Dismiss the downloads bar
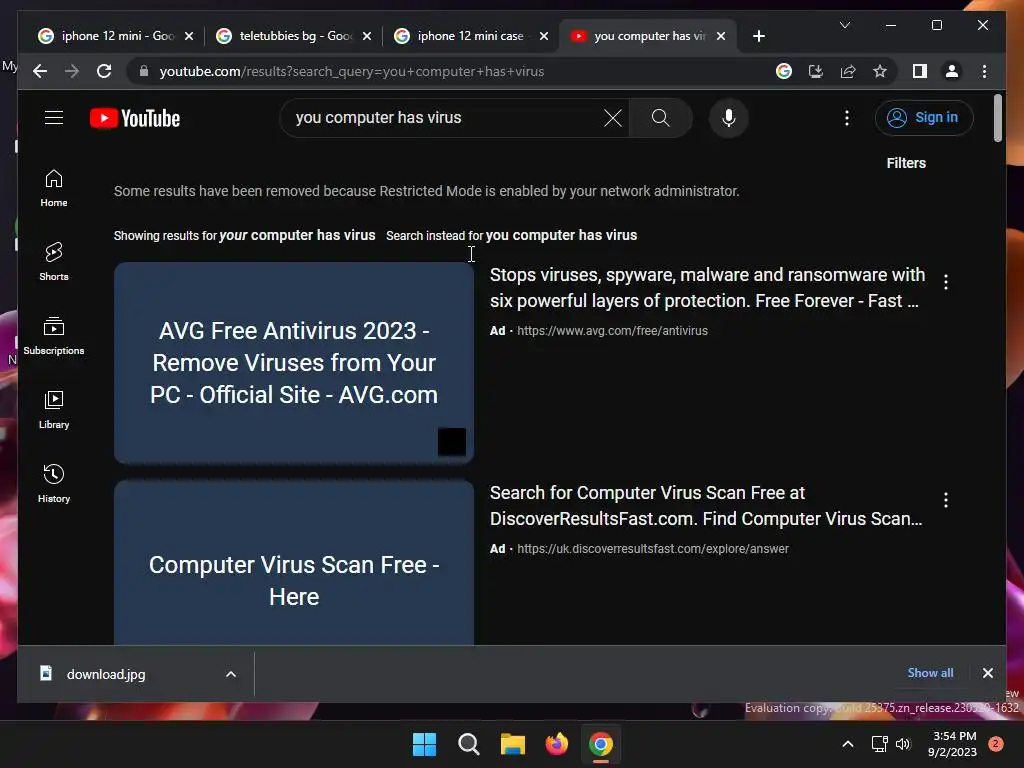The height and width of the screenshot is (768, 1024). point(987,673)
